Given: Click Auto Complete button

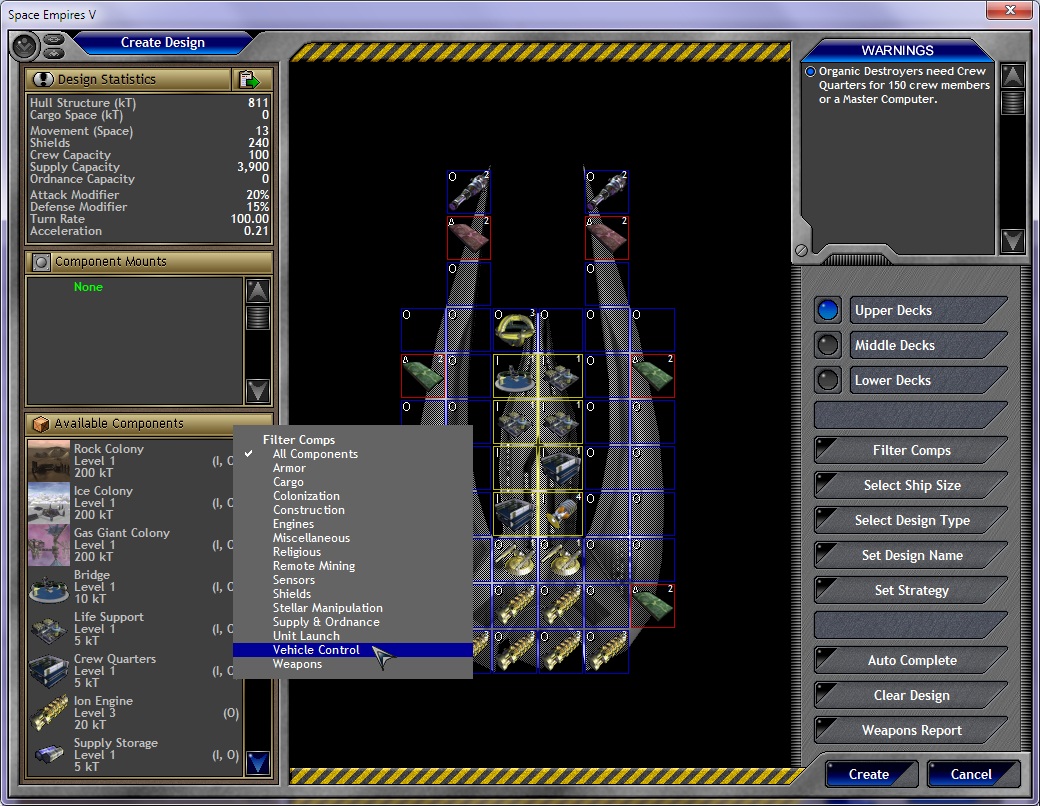Looking at the screenshot, I should coord(911,661).
